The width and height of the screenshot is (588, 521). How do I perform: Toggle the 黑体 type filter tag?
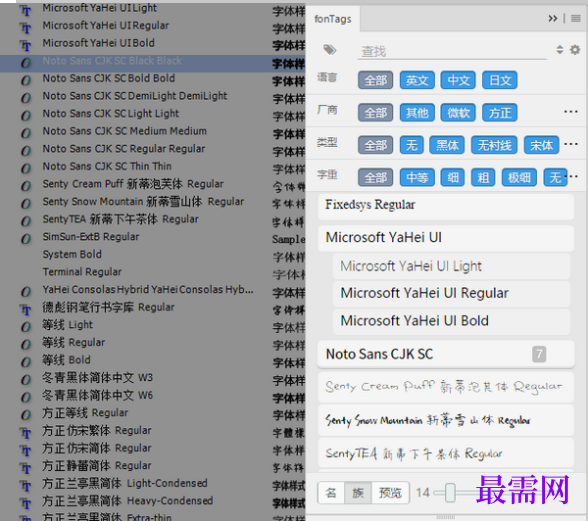click(447, 145)
